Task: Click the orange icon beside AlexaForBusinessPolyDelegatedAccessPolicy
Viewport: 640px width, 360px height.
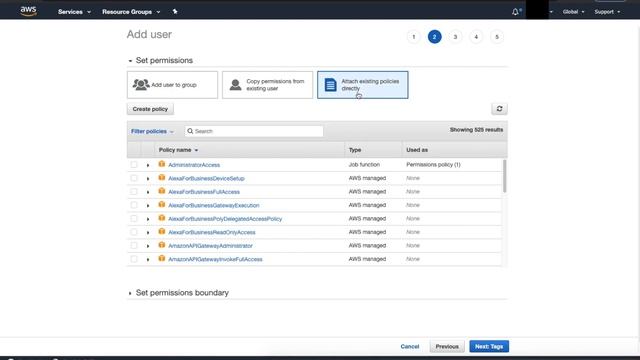Action: click(x=162, y=218)
